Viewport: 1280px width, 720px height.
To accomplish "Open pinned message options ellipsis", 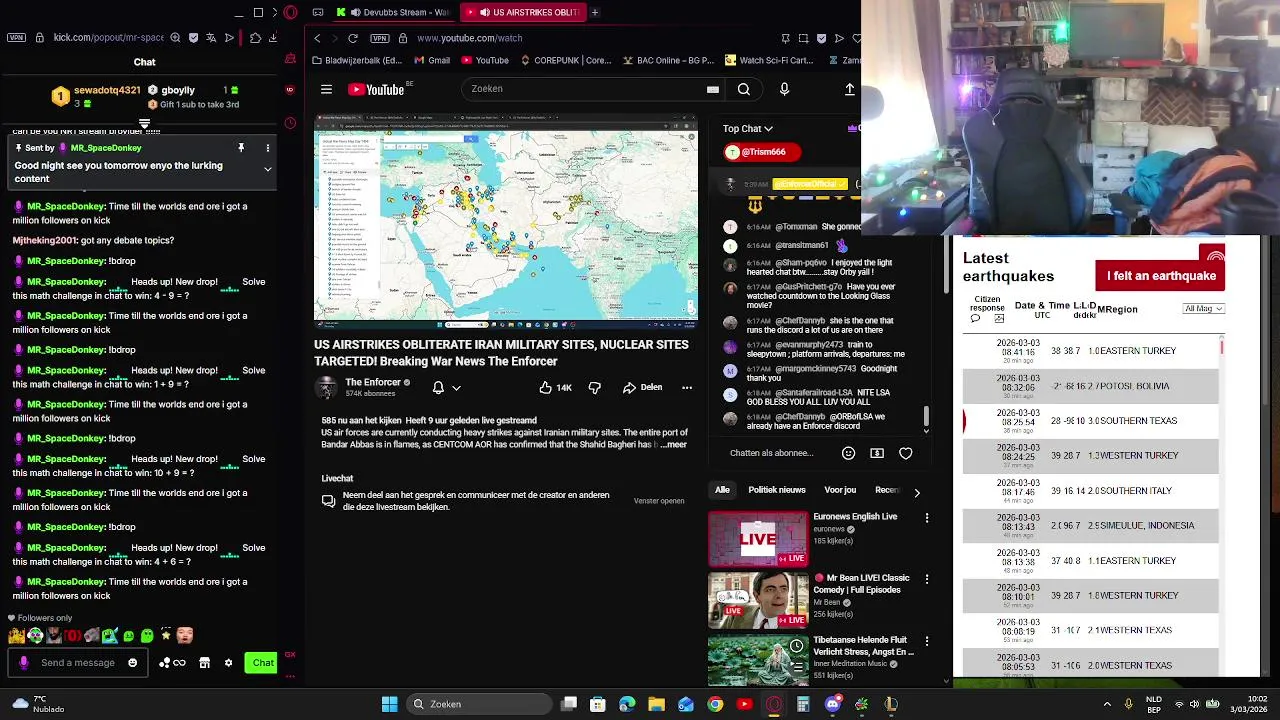I will click(267, 148).
